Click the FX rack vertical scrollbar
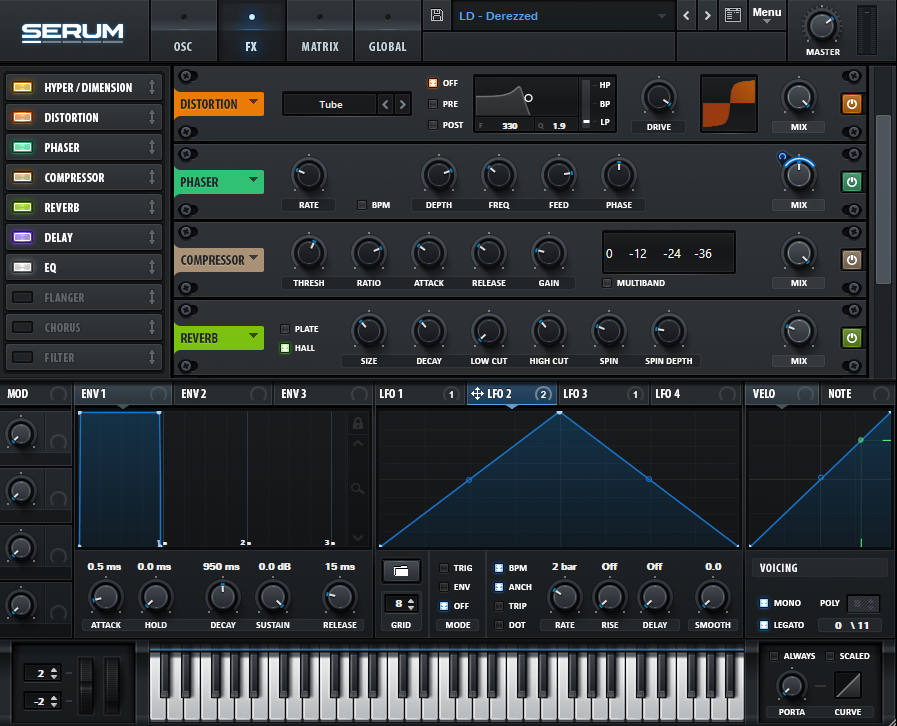Image resolution: width=897 pixels, height=726 pixels. click(883, 199)
